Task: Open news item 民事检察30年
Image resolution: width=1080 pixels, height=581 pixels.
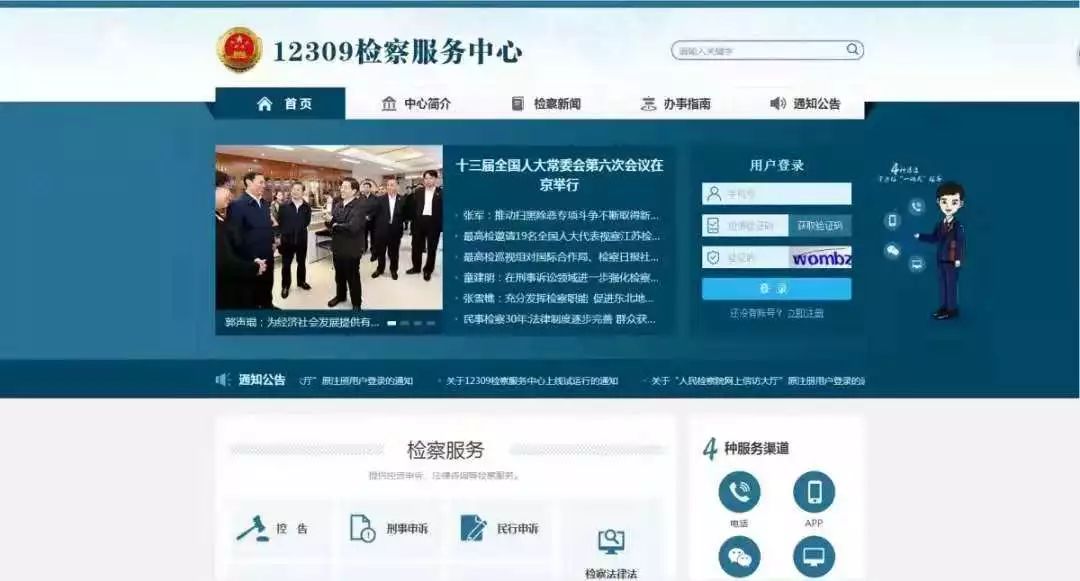Action: (559, 319)
